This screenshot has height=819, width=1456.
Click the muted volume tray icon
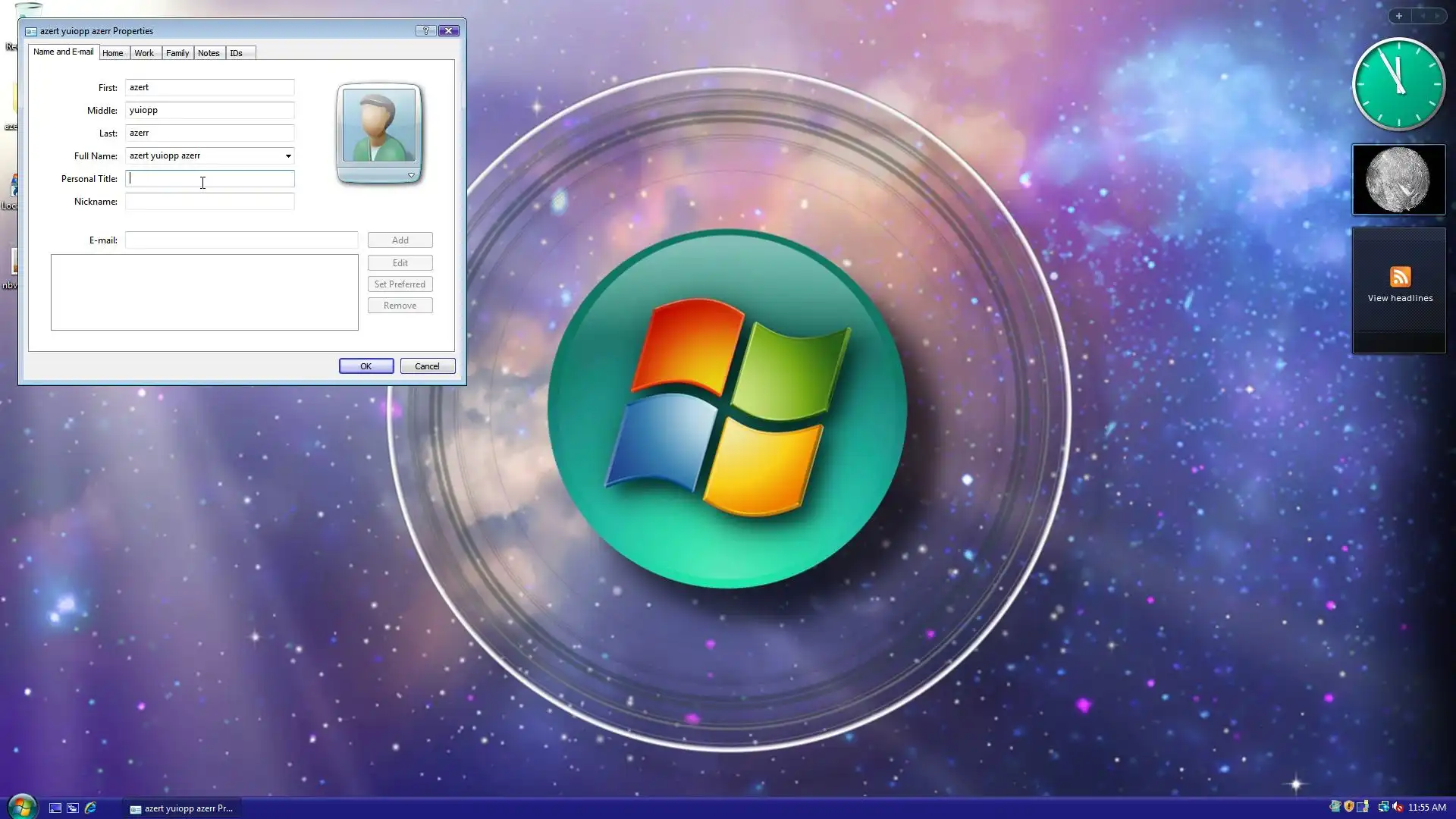1398,807
